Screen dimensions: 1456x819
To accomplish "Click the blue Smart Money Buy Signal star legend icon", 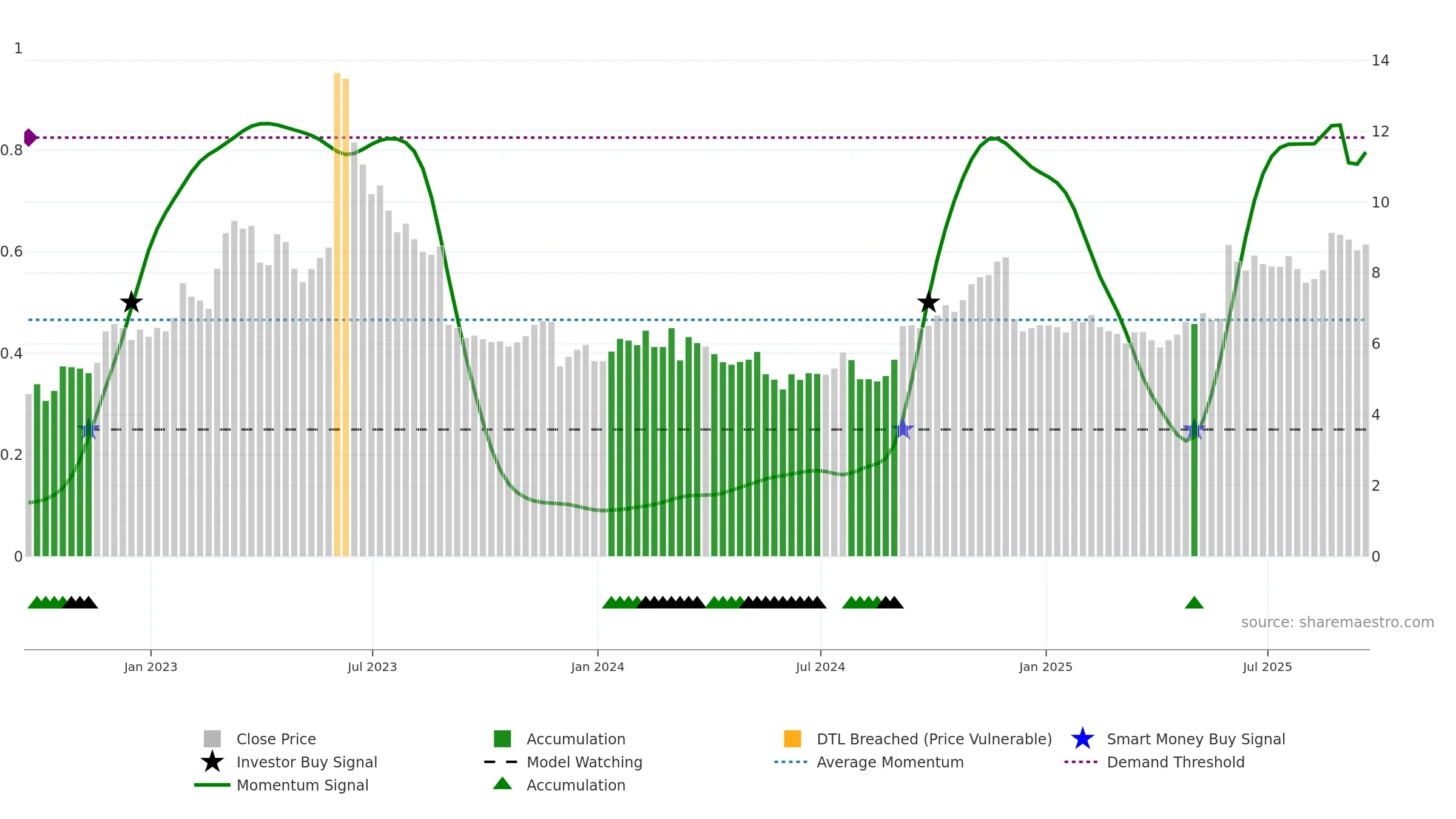I will pyautogui.click(x=1082, y=739).
